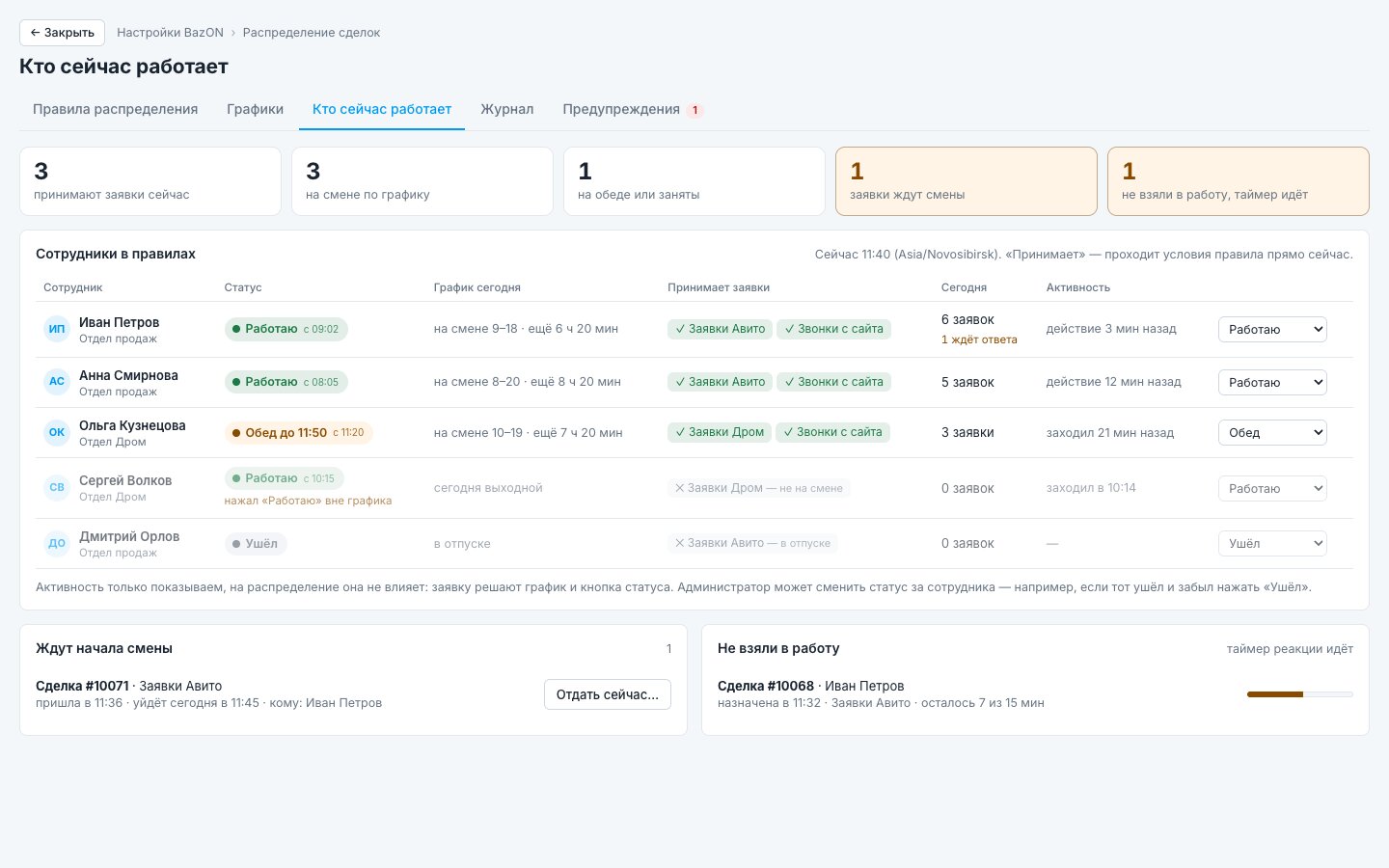
Task: Open Анна Смирнова's status dropdown
Action: pos(1272,383)
